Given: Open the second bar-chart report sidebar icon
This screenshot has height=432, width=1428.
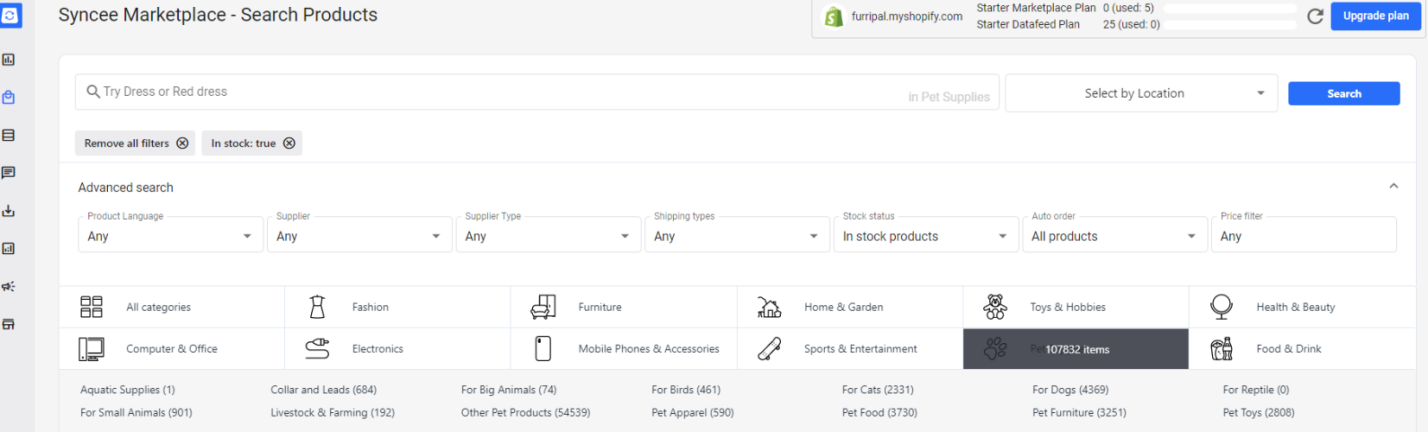Looking at the screenshot, I should (9, 248).
